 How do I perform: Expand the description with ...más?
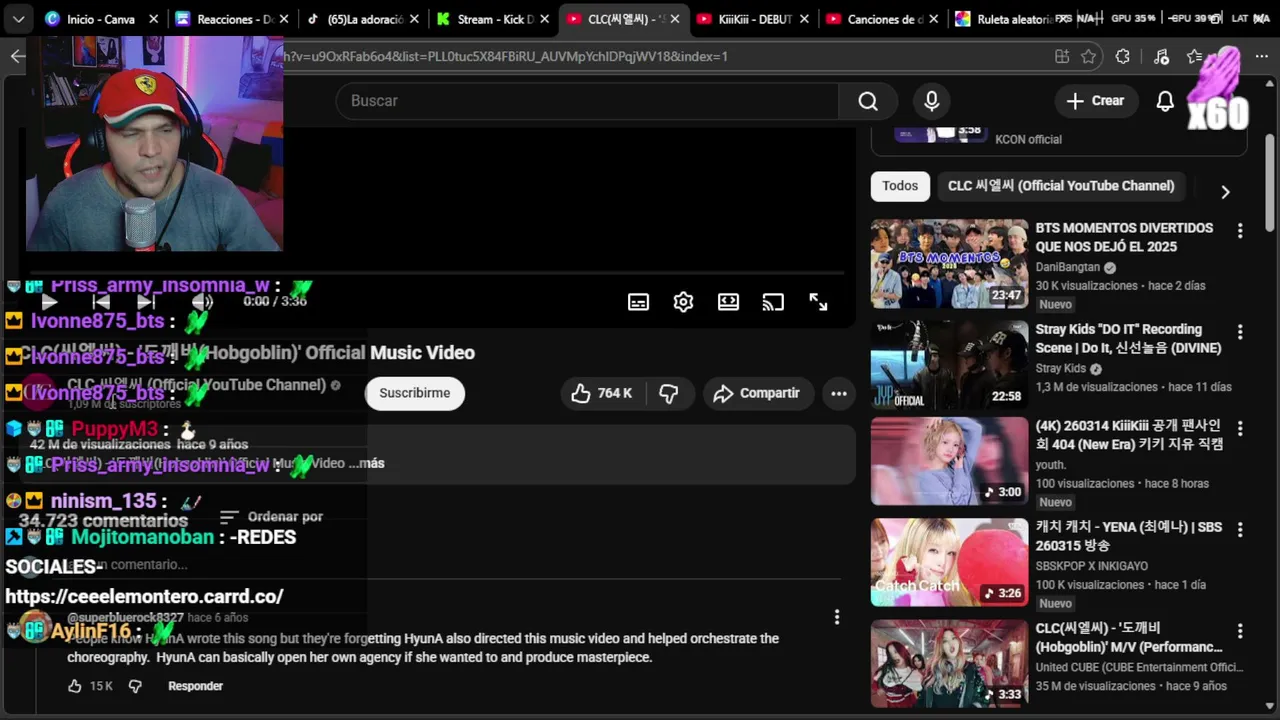[x=366, y=463]
